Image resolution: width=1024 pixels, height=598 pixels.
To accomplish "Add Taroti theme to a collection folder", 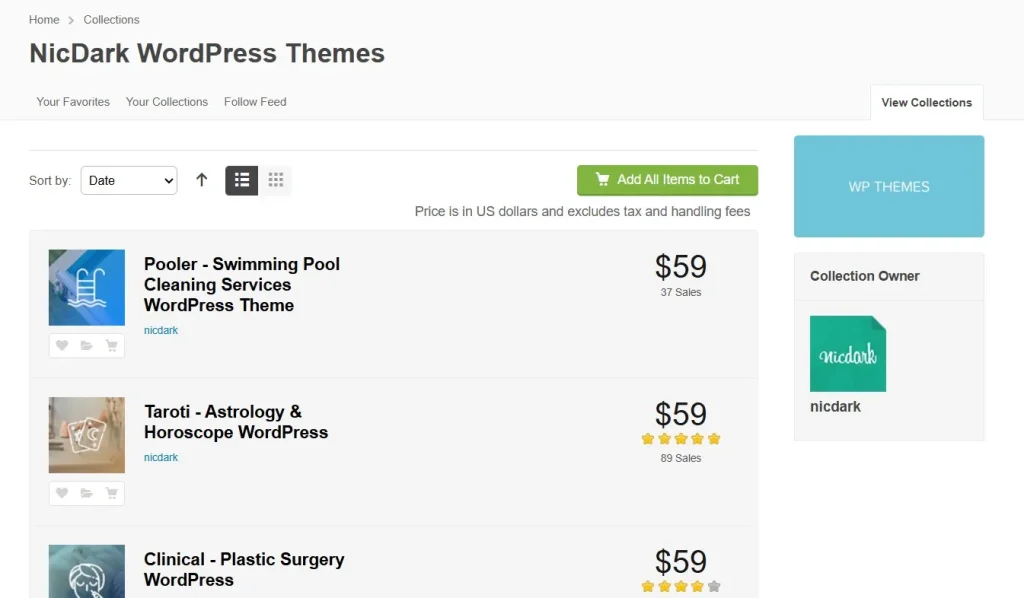I will coord(87,493).
